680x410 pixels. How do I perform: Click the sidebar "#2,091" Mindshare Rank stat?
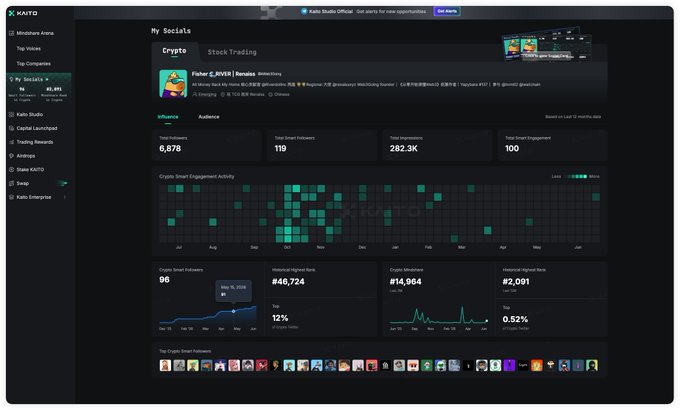point(54,89)
